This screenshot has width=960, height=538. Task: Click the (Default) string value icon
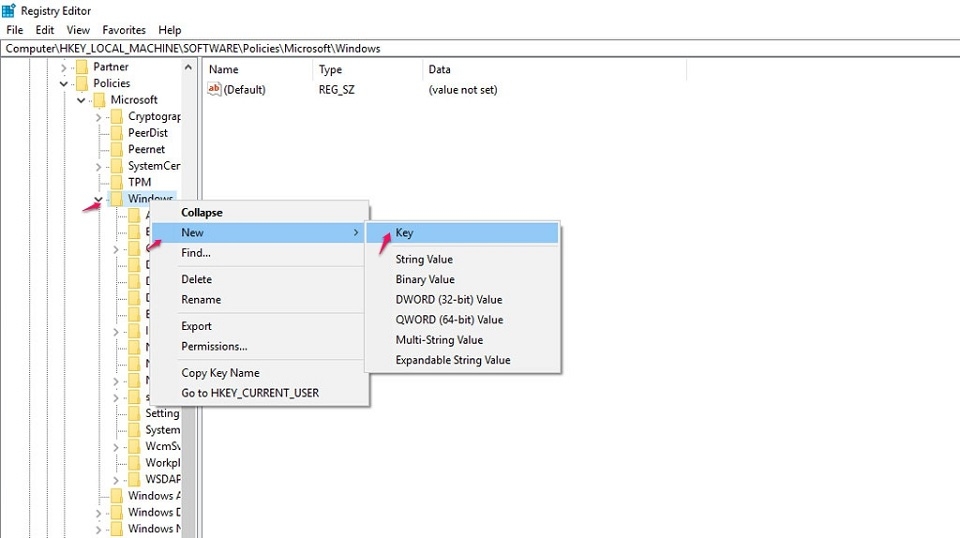click(x=214, y=89)
